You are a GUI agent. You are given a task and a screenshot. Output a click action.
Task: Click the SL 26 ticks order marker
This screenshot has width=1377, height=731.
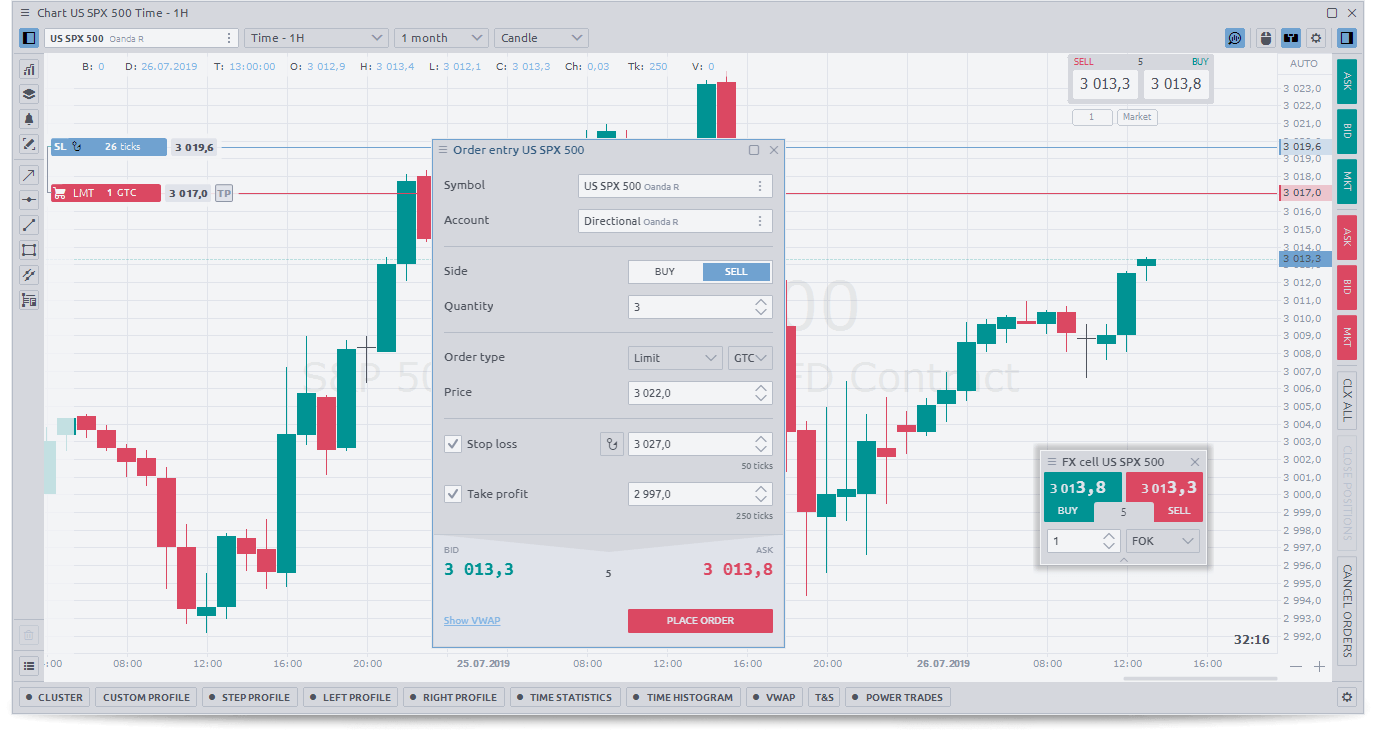[109, 147]
